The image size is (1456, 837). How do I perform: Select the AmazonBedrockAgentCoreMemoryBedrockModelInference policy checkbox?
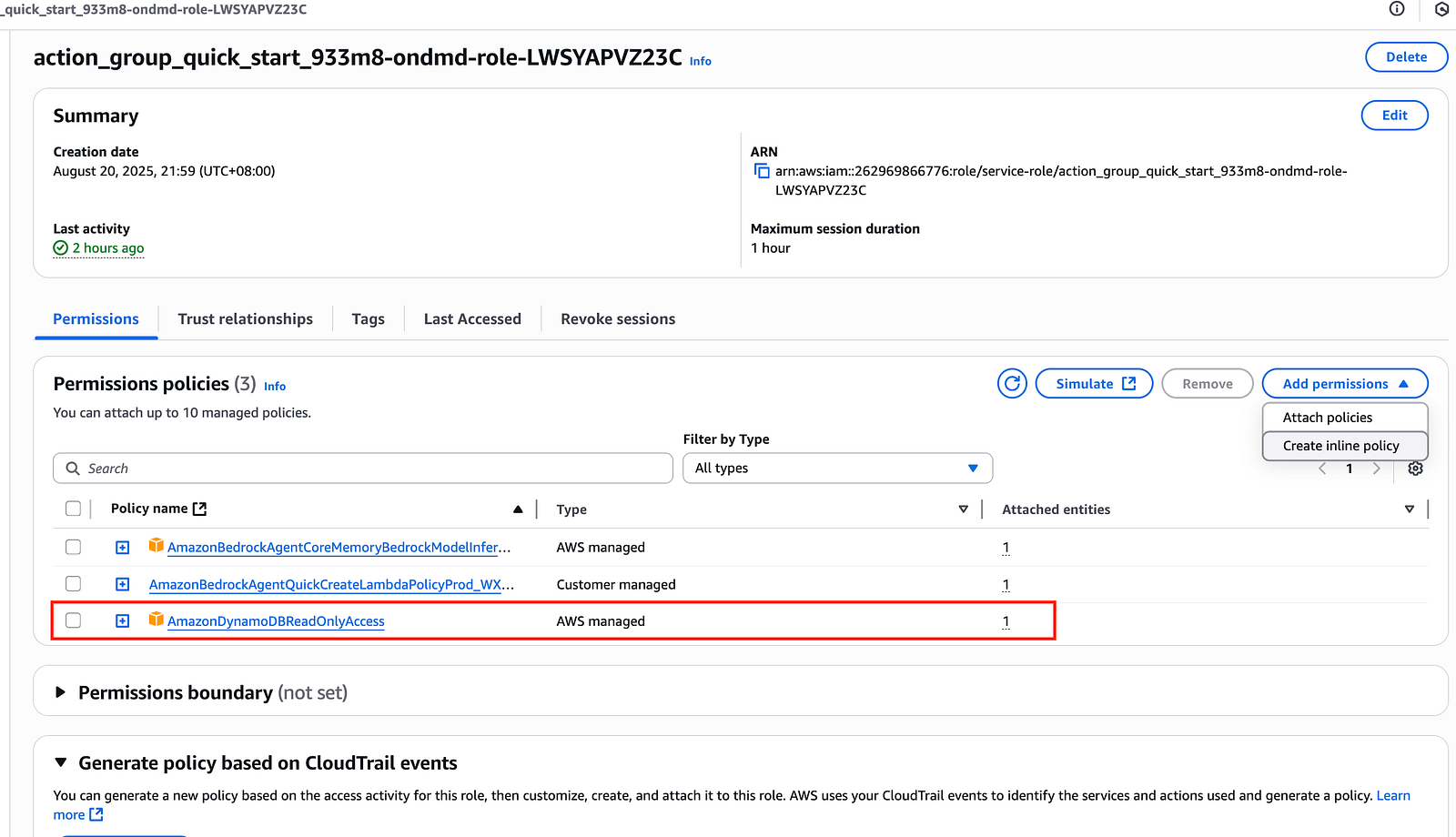click(74, 547)
